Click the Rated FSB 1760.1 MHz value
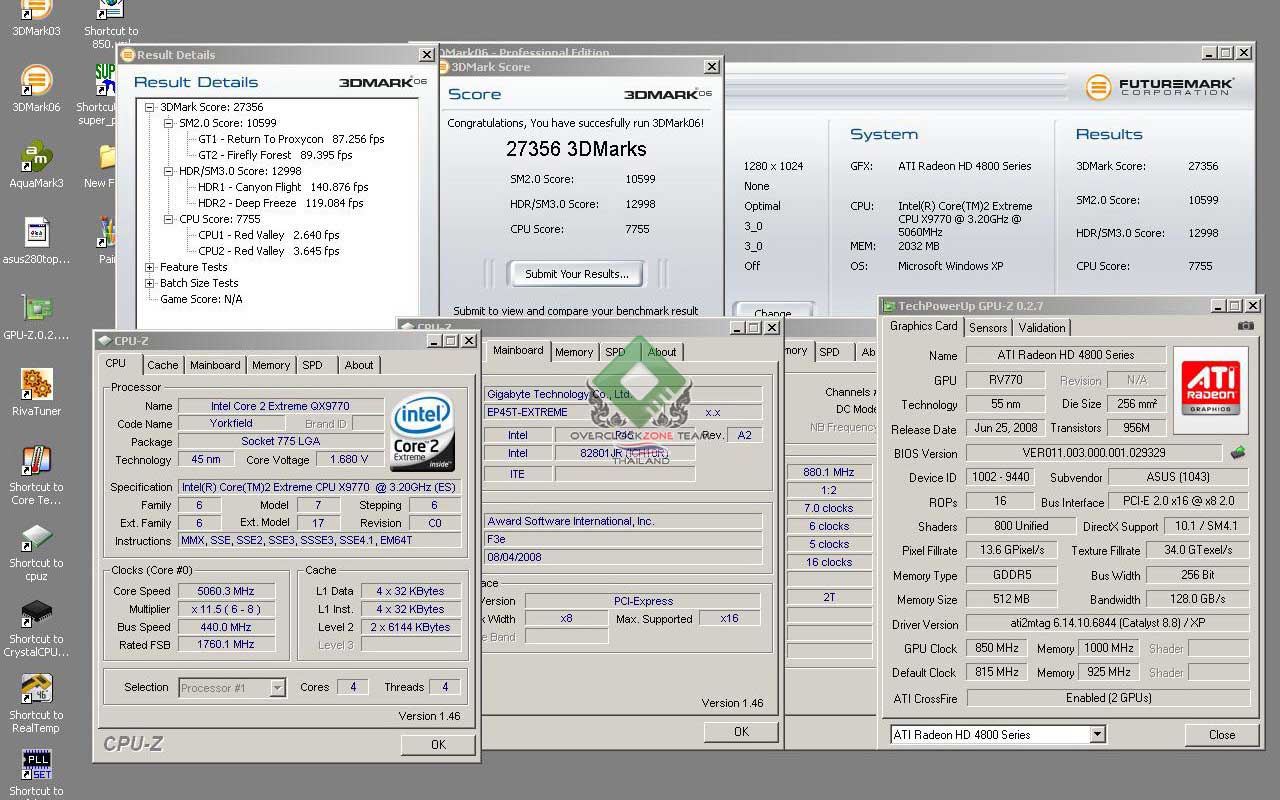1280x800 pixels. (227, 645)
